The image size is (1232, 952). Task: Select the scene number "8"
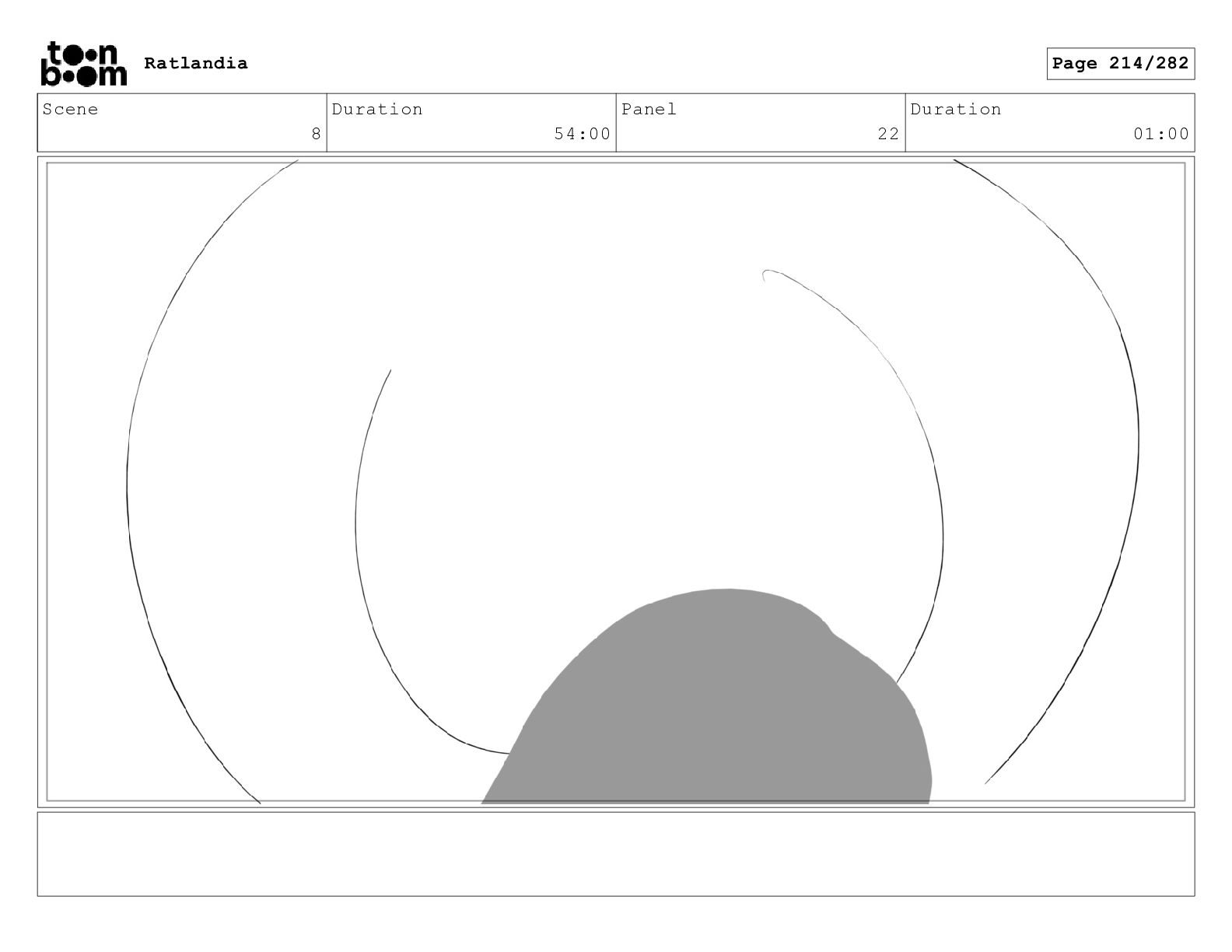pyautogui.click(x=316, y=134)
